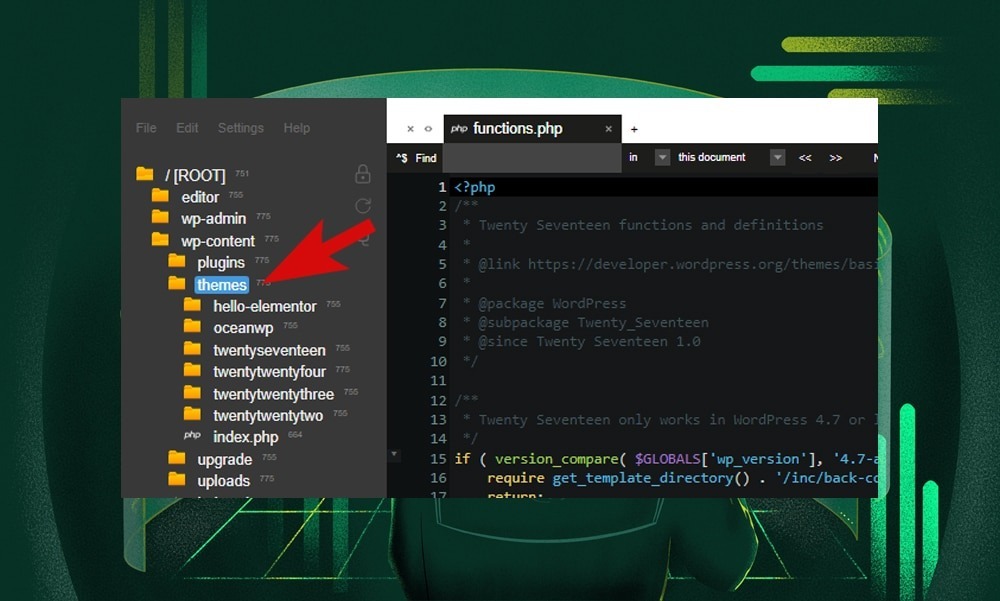1000x601 pixels.
Task: Click inside the find search input field
Action: (530, 157)
